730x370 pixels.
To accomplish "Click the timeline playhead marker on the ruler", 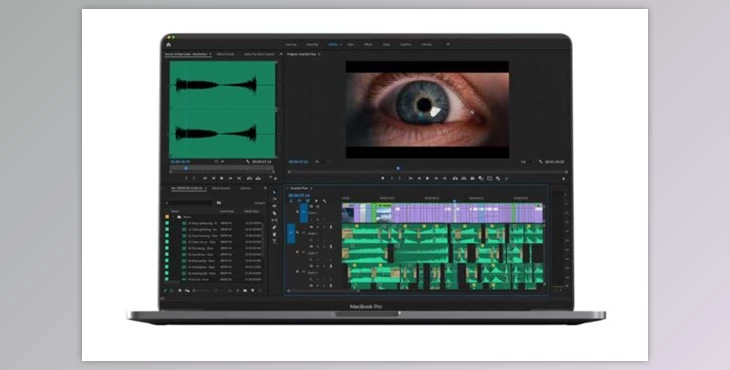I will tap(454, 201).
